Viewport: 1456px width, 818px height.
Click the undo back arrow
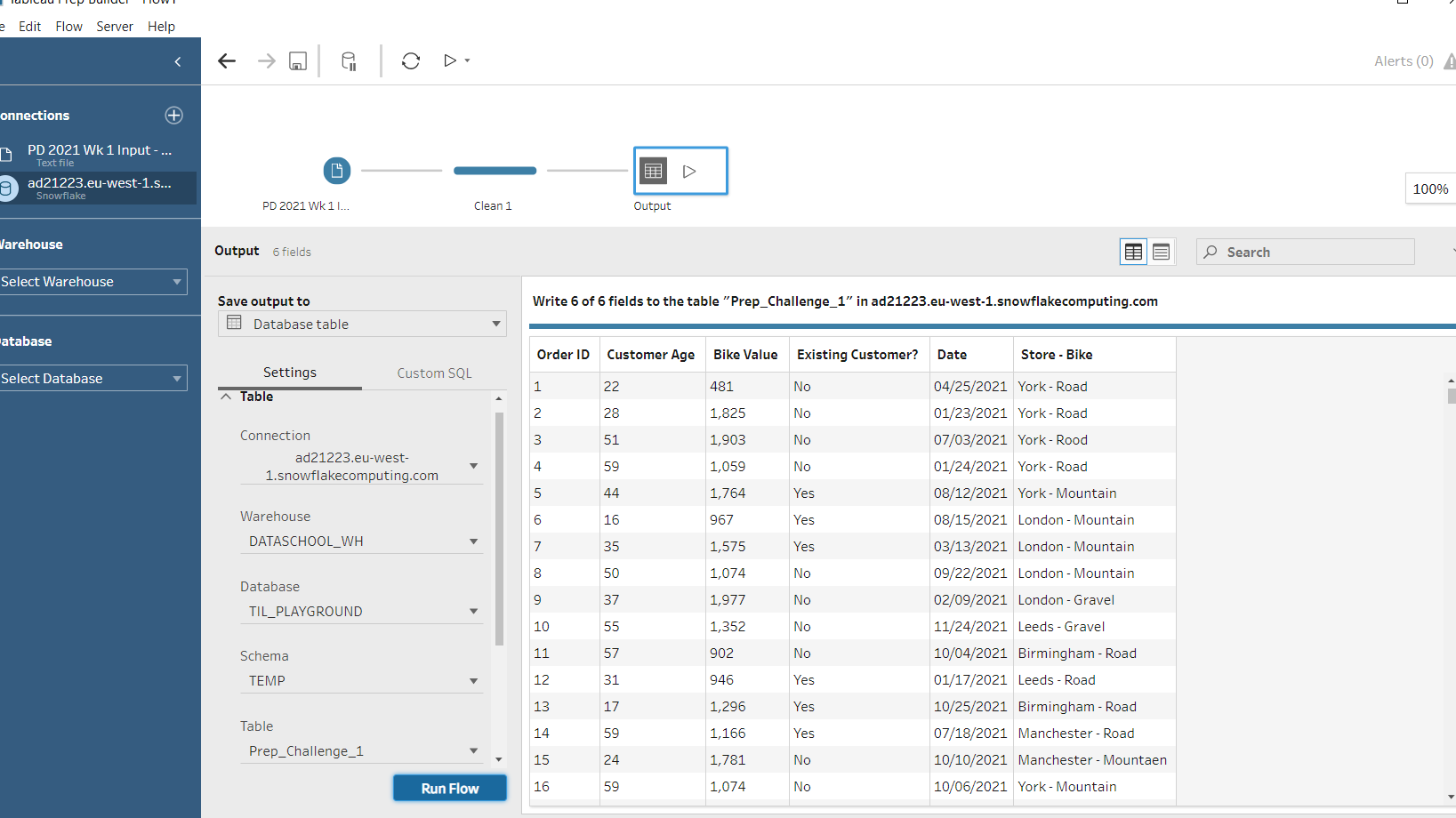tap(227, 60)
